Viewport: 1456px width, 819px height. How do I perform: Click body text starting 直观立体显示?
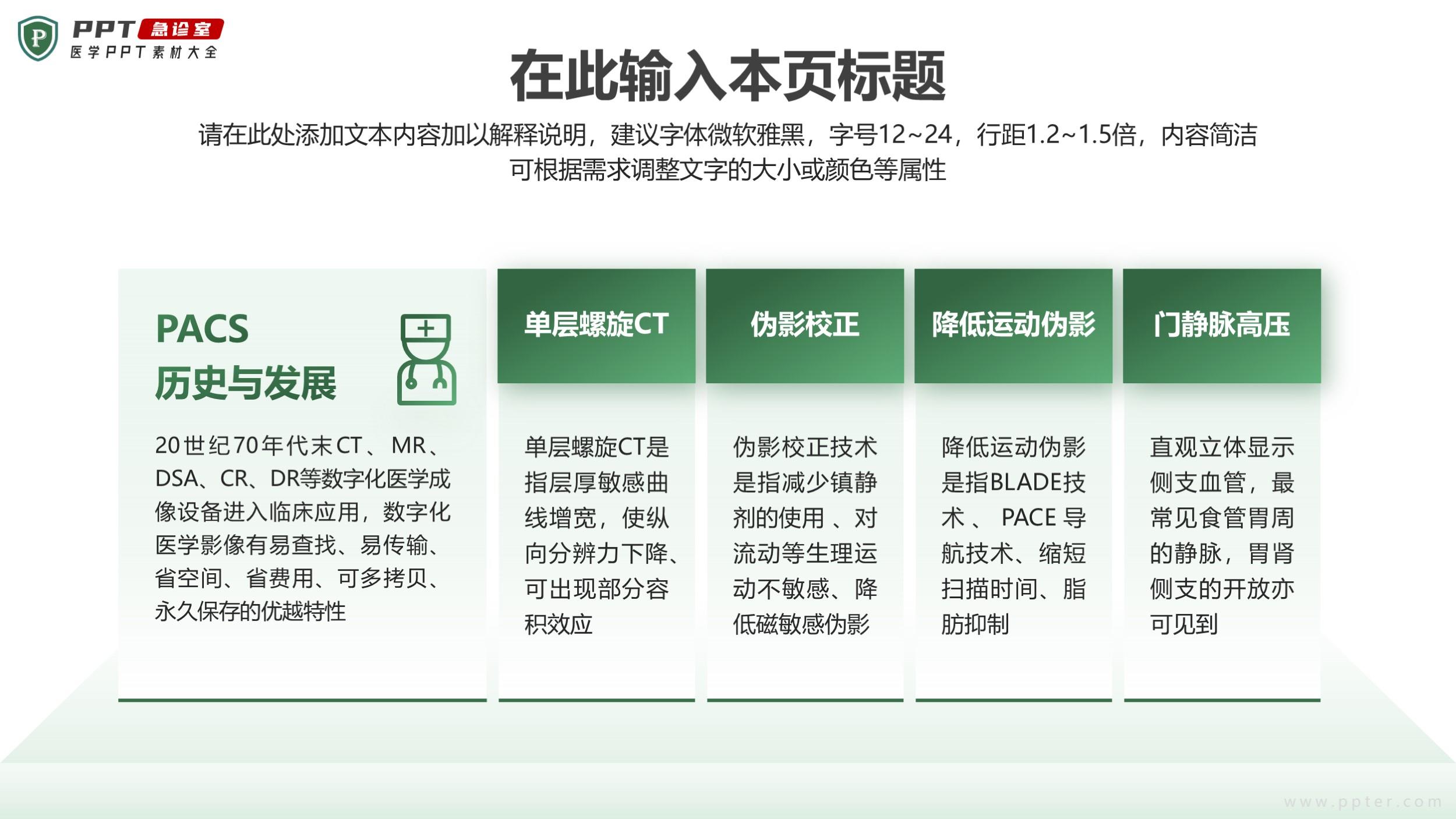[x=1222, y=535]
